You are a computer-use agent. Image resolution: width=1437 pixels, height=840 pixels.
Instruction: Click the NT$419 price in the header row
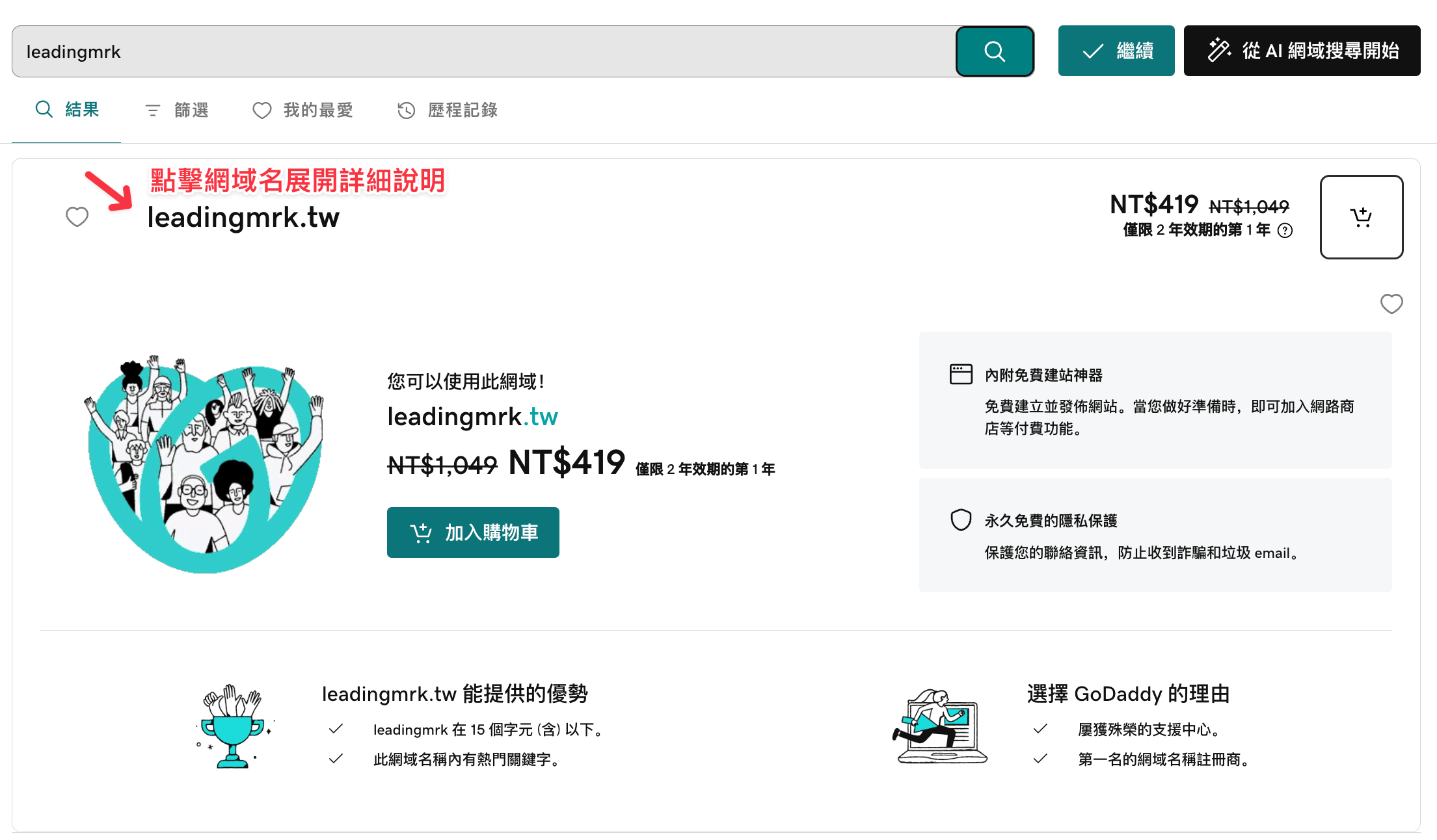(x=1154, y=204)
